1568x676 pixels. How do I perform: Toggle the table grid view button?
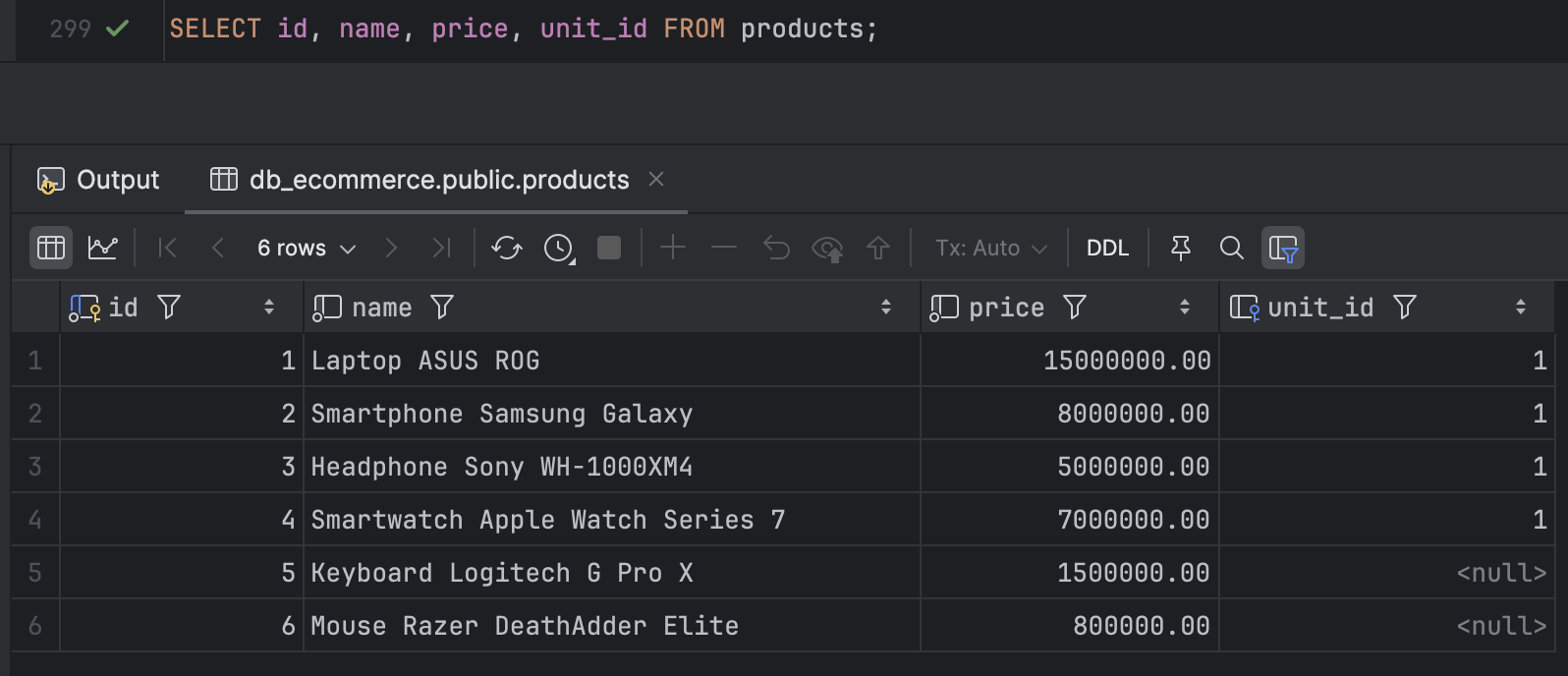(x=51, y=248)
